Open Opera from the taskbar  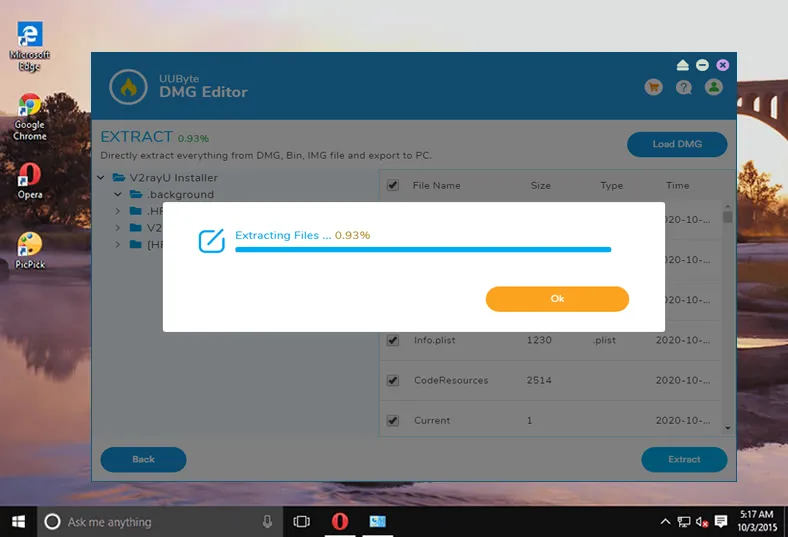[340, 521]
